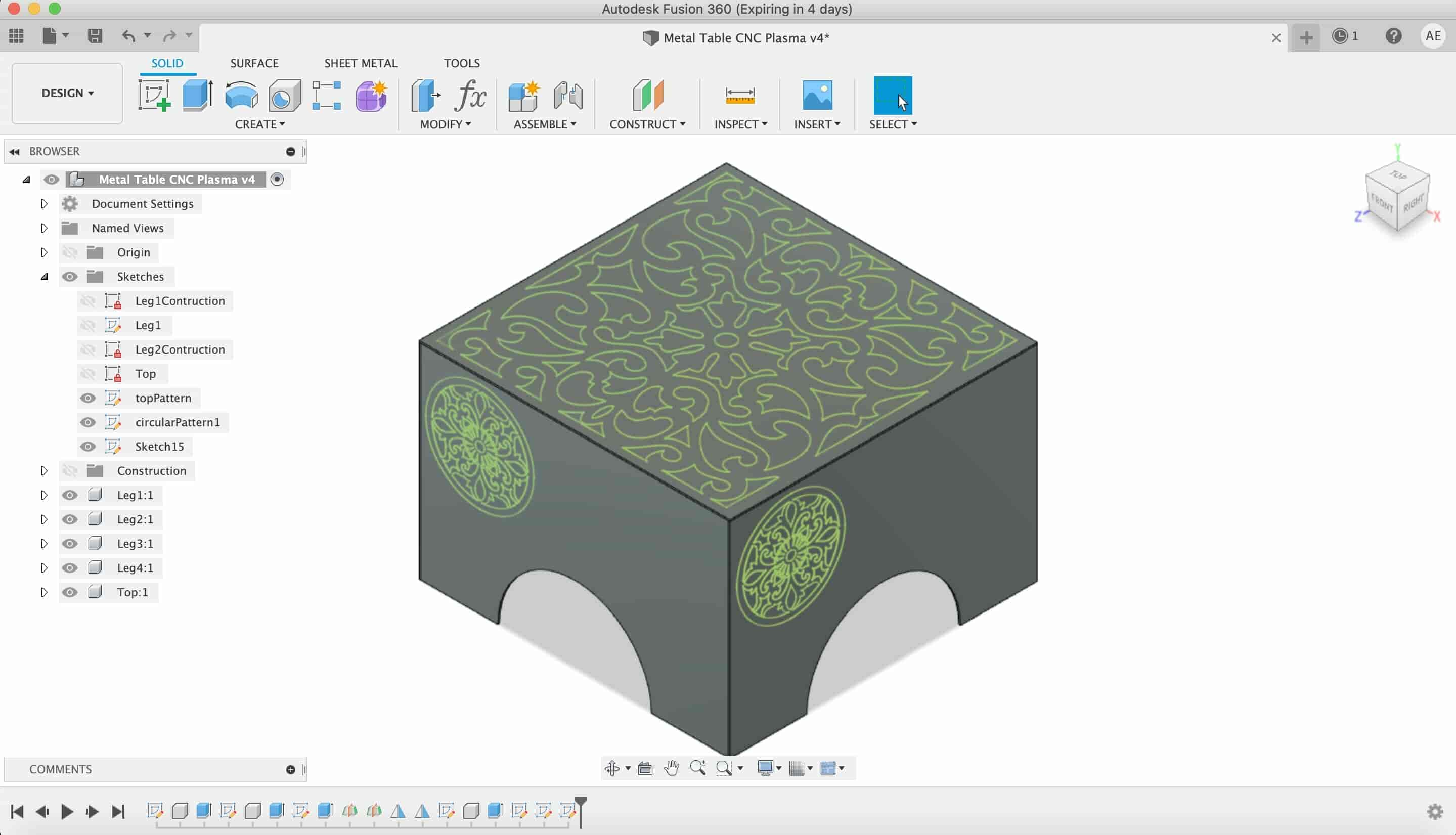The width and height of the screenshot is (1456, 835).
Task: Click the Undo arrow
Action: coord(128,36)
